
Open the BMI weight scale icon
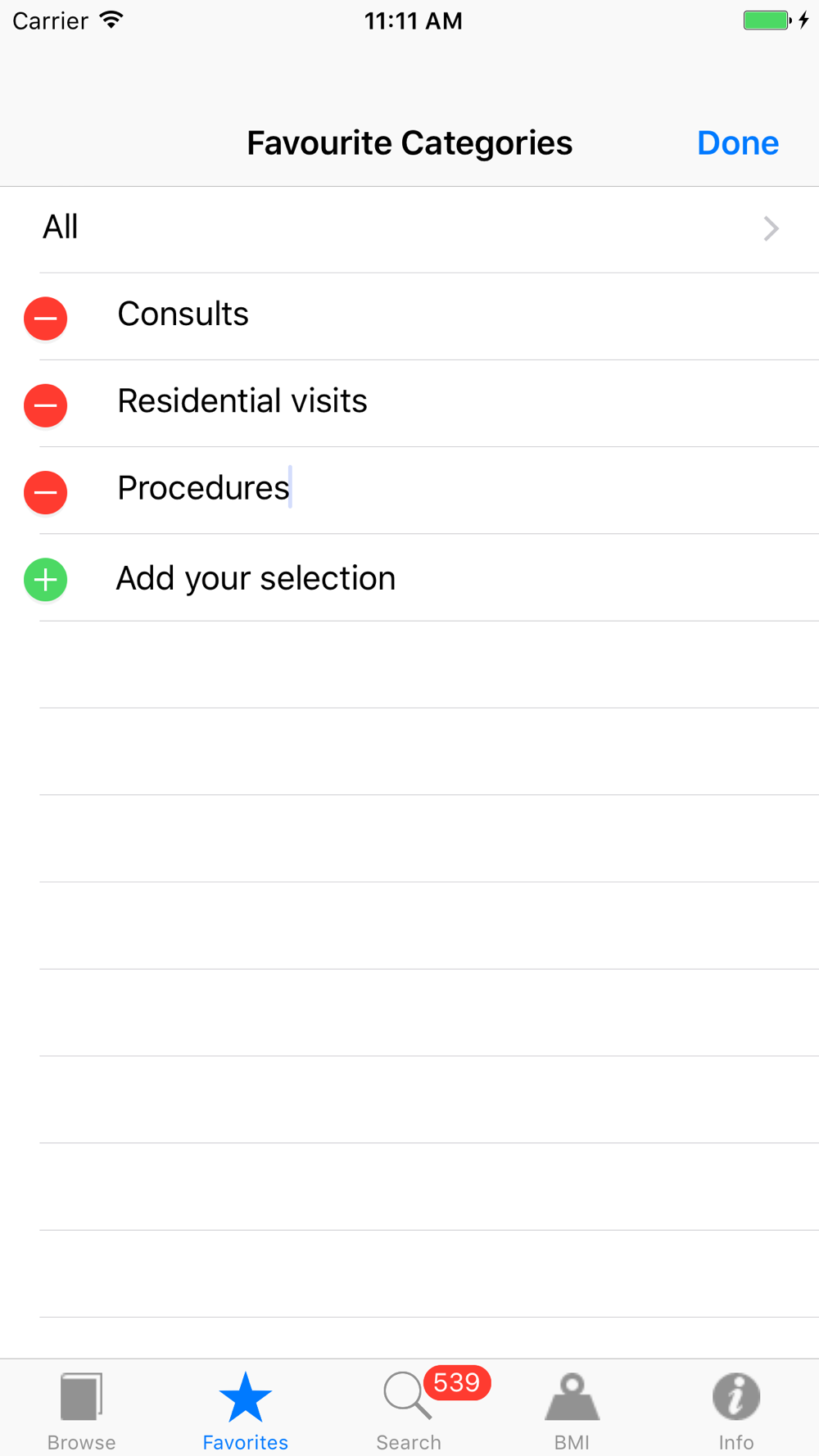(x=572, y=1397)
